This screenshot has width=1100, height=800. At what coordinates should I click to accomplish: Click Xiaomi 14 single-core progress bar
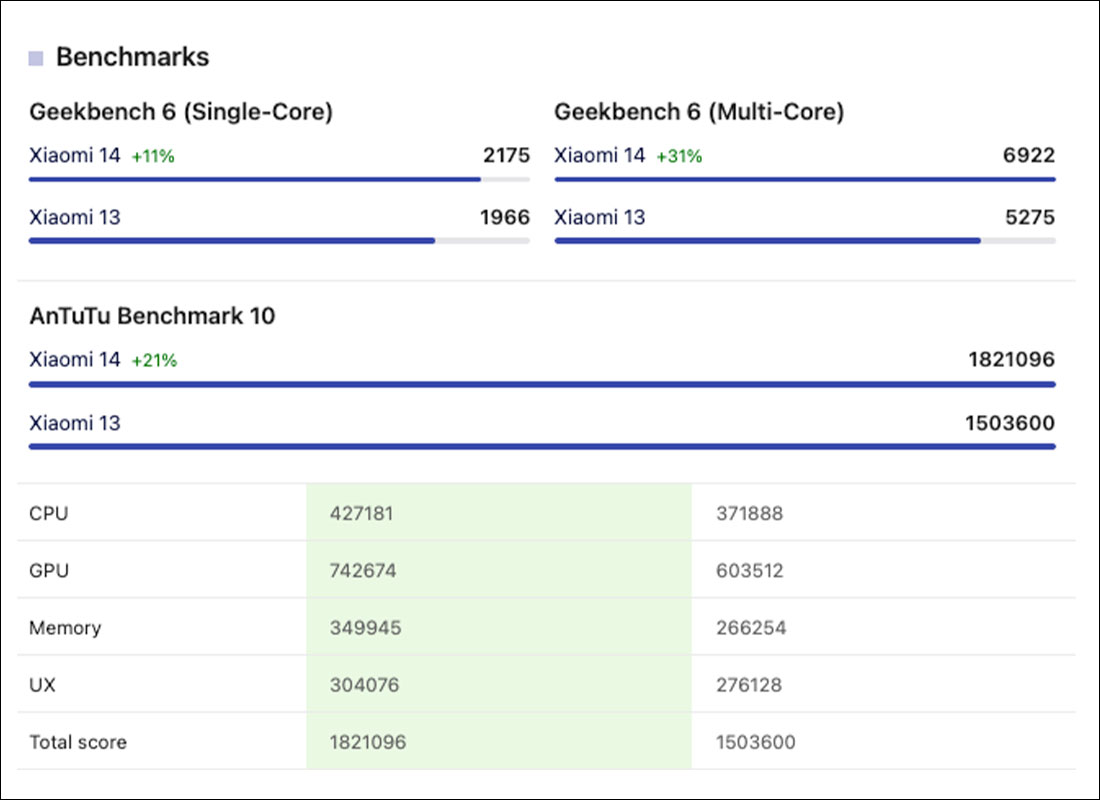279,180
